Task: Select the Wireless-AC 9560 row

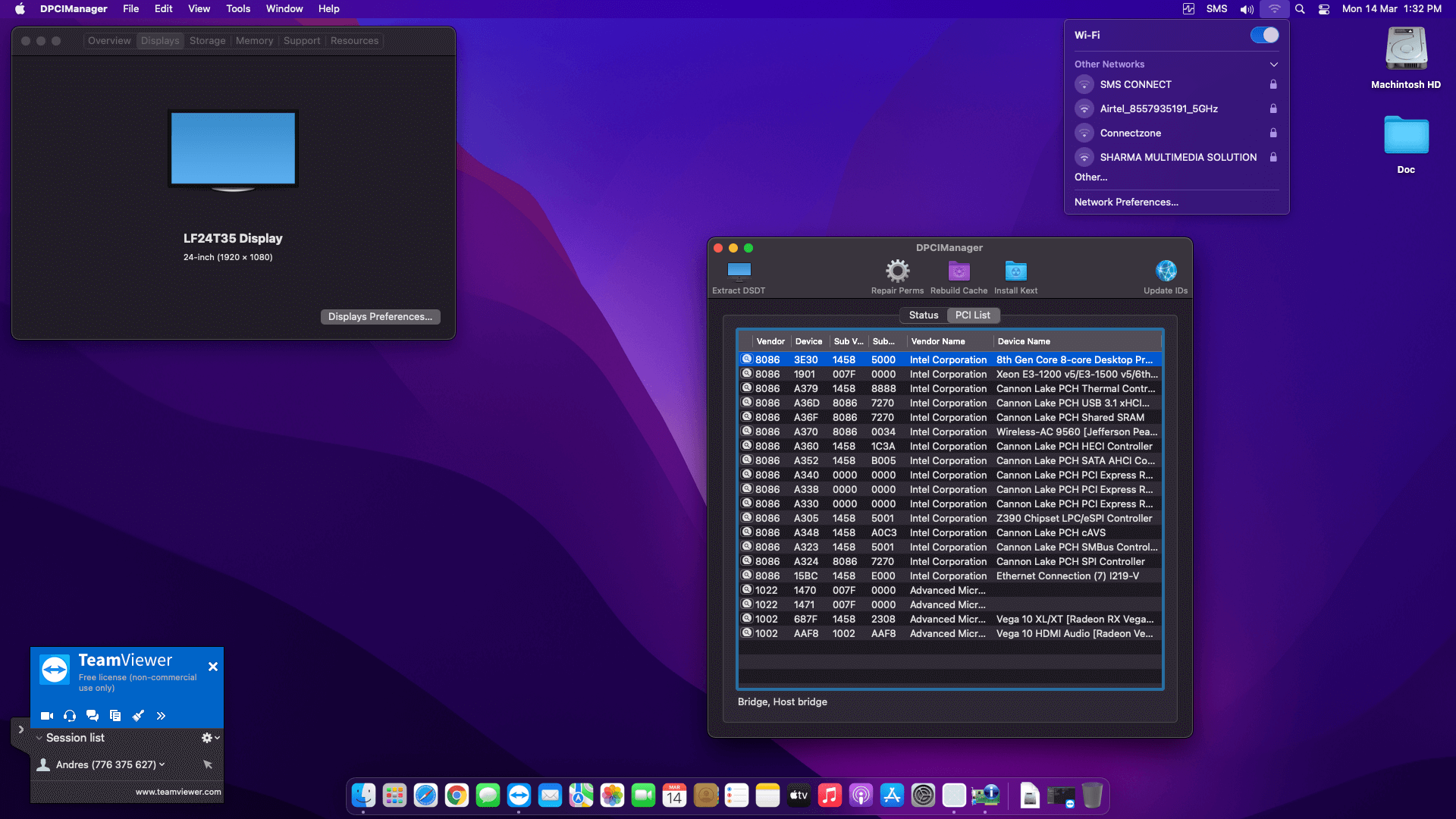Action: click(x=949, y=432)
